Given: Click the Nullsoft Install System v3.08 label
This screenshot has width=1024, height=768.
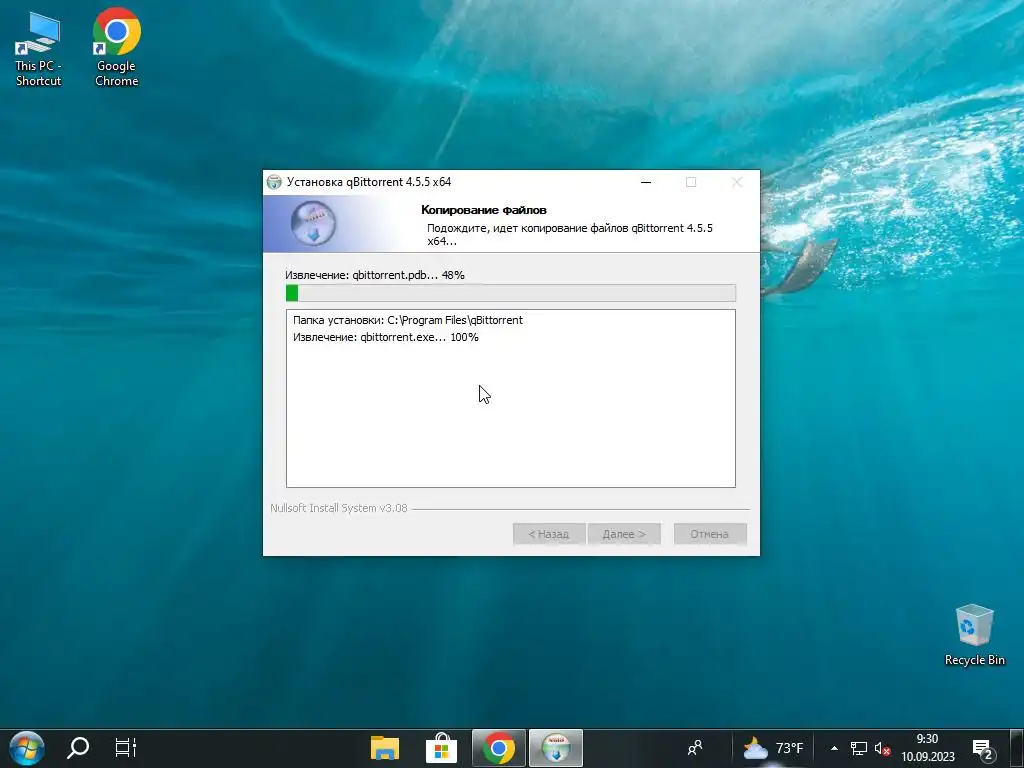Looking at the screenshot, I should (x=339, y=508).
